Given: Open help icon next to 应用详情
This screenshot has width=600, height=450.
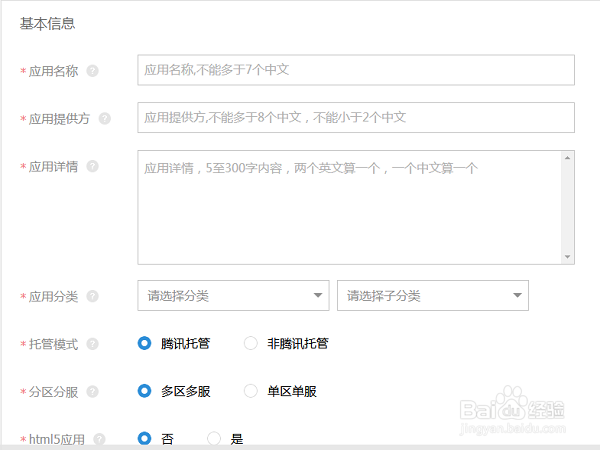Looking at the screenshot, I should [93, 166].
